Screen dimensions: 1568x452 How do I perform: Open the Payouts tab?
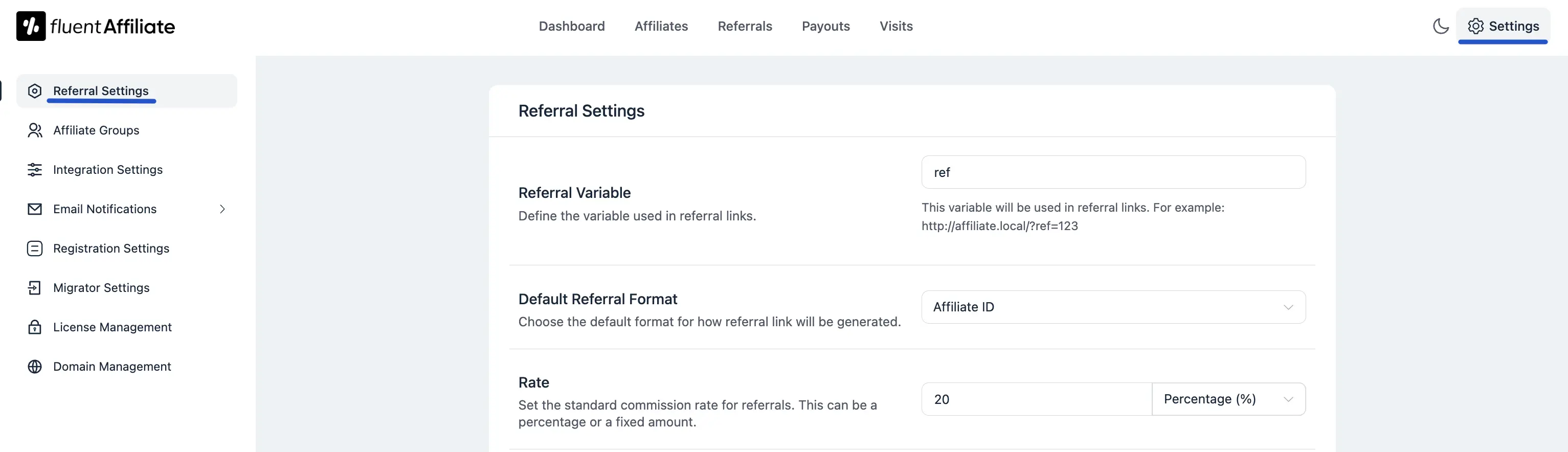coord(825,26)
